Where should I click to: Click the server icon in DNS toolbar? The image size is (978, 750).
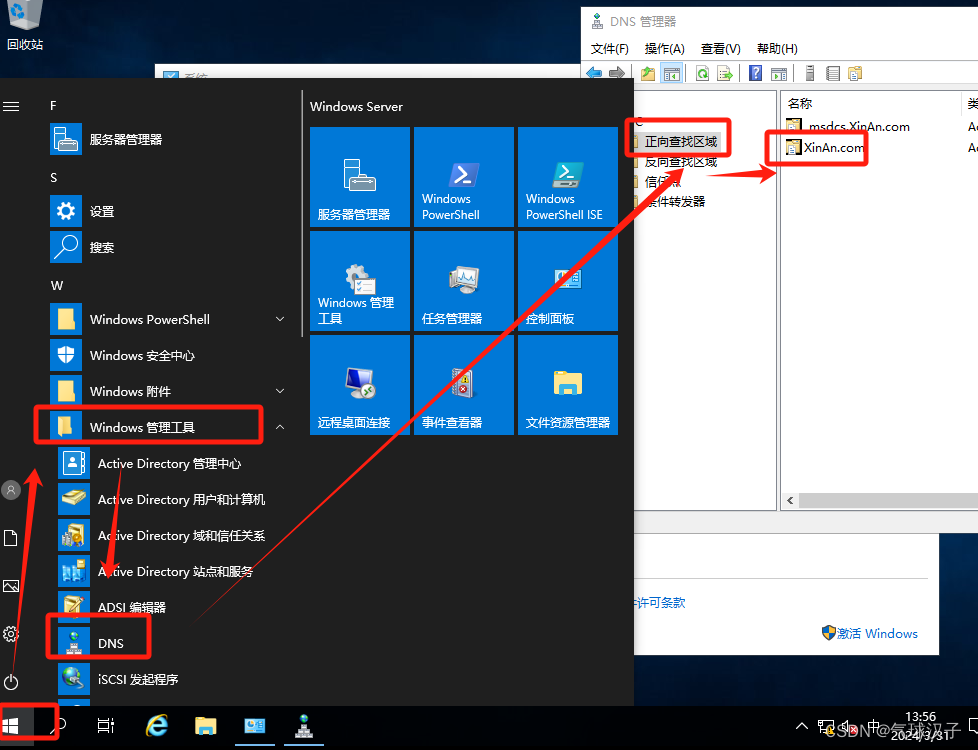(x=810, y=74)
